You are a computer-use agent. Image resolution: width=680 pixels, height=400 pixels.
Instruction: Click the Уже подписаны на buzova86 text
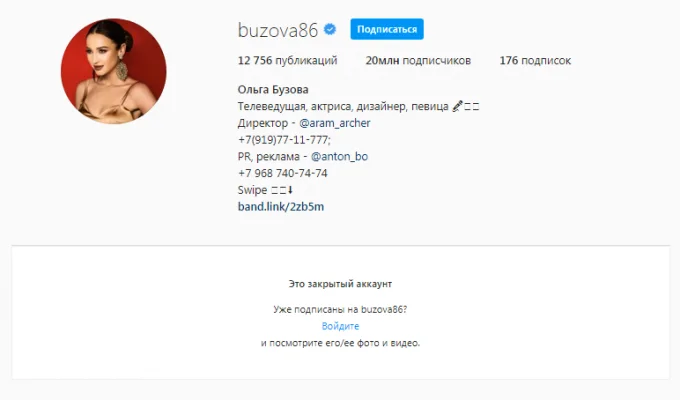(340, 310)
